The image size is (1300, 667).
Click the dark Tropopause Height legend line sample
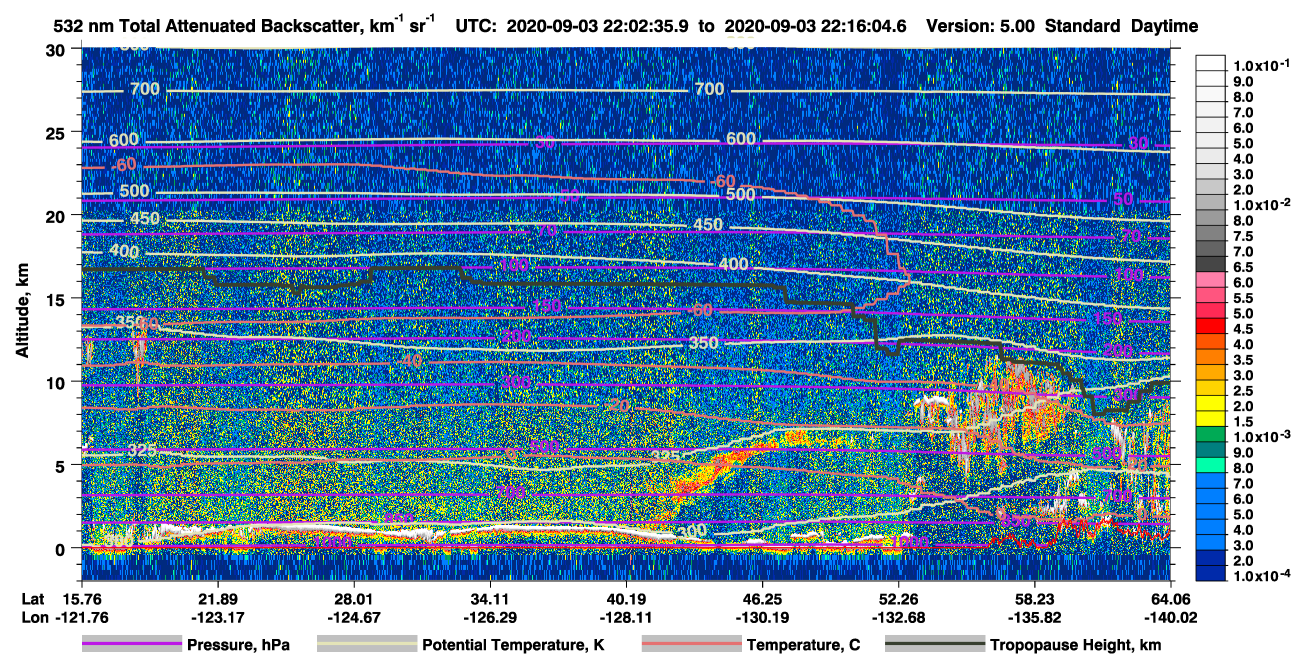click(935, 645)
